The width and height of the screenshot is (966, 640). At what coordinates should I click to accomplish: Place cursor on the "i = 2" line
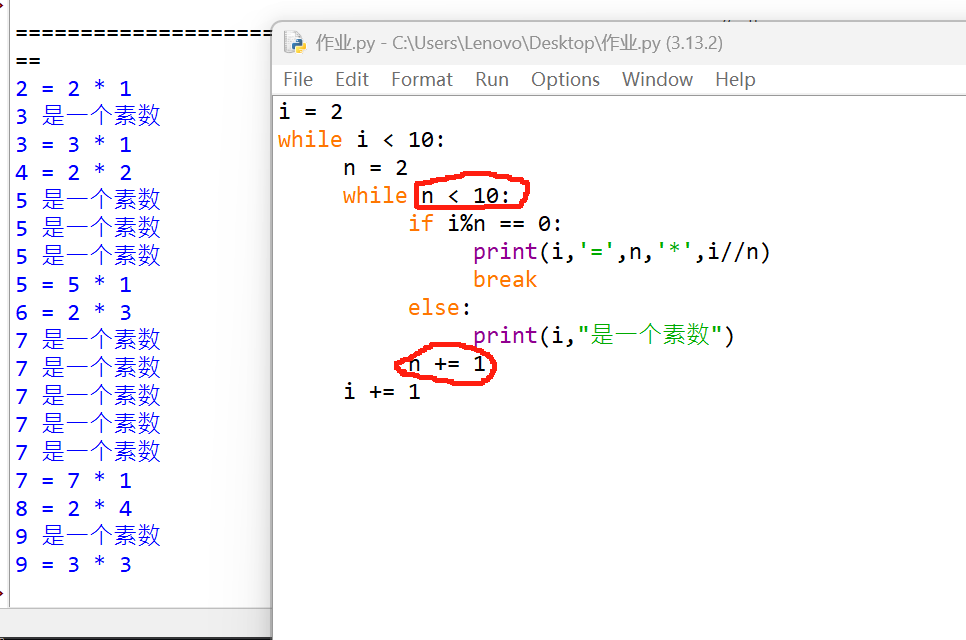(310, 111)
